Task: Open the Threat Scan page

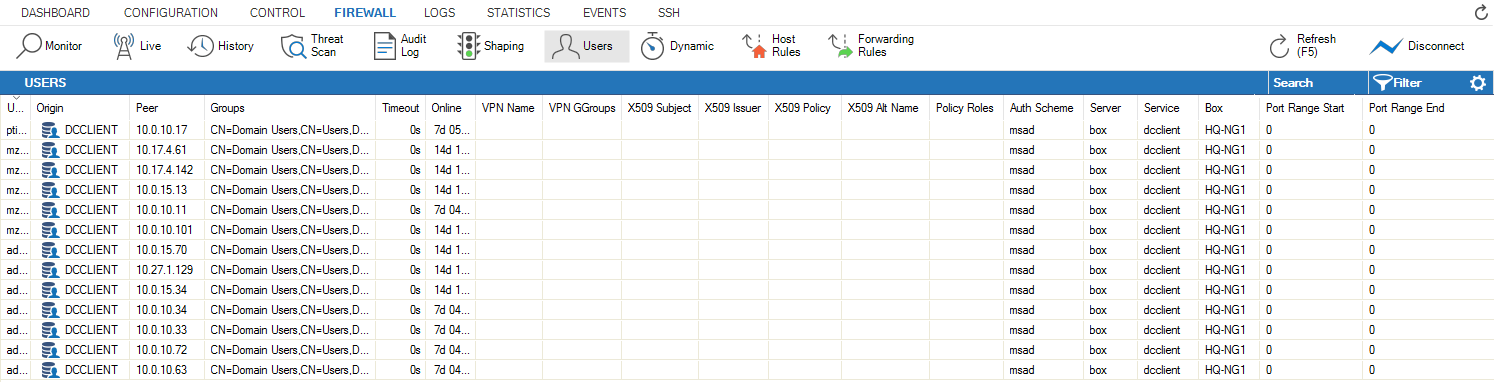Action: coord(313,46)
